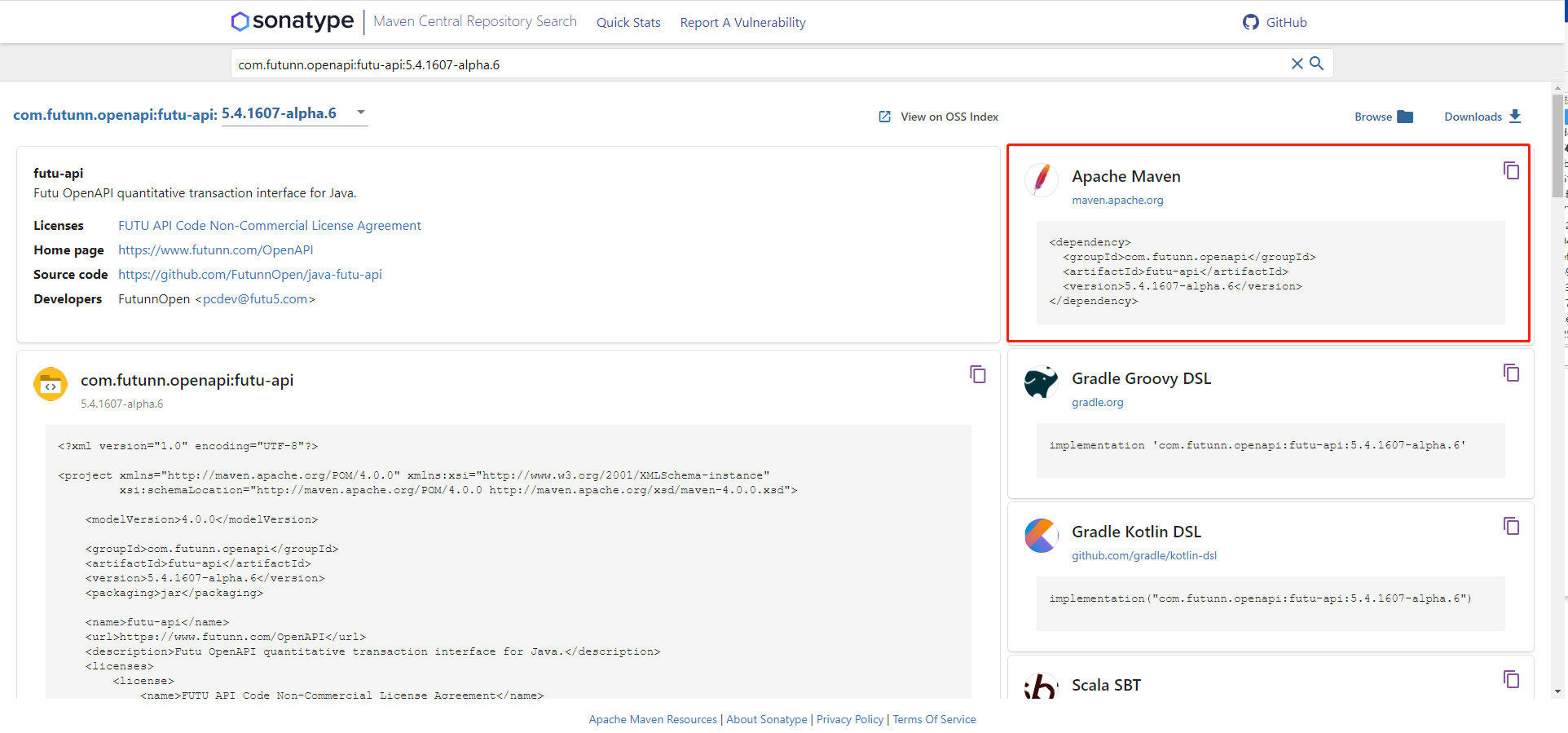Copy the Scala SBT snippet

tap(1511, 679)
